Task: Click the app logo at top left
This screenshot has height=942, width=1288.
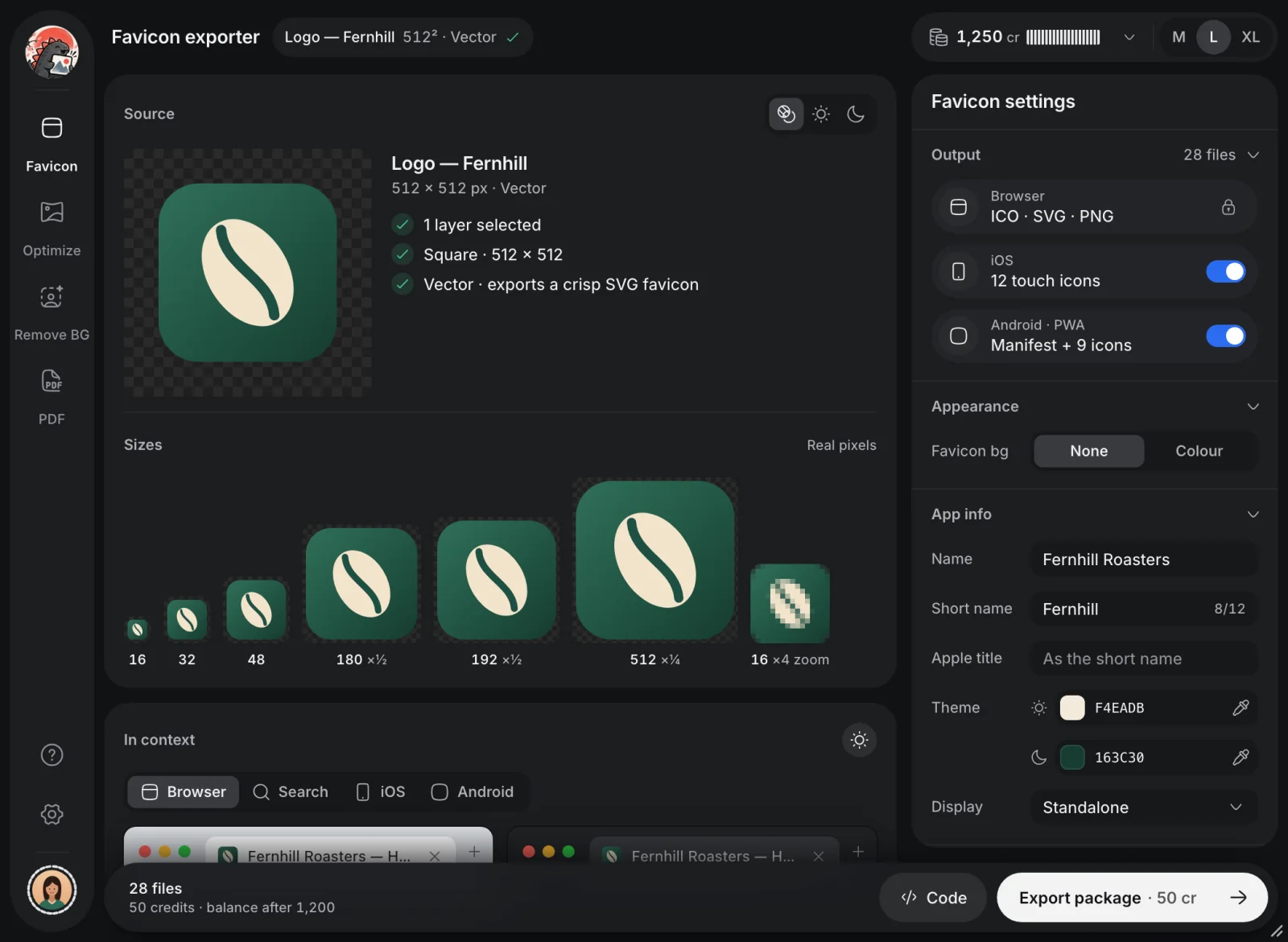Action: (x=52, y=52)
